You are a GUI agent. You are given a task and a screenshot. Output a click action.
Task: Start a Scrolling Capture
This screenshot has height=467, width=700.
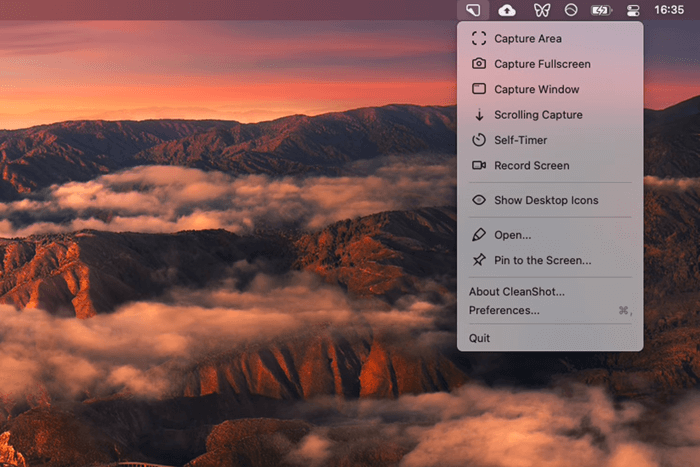550,115
